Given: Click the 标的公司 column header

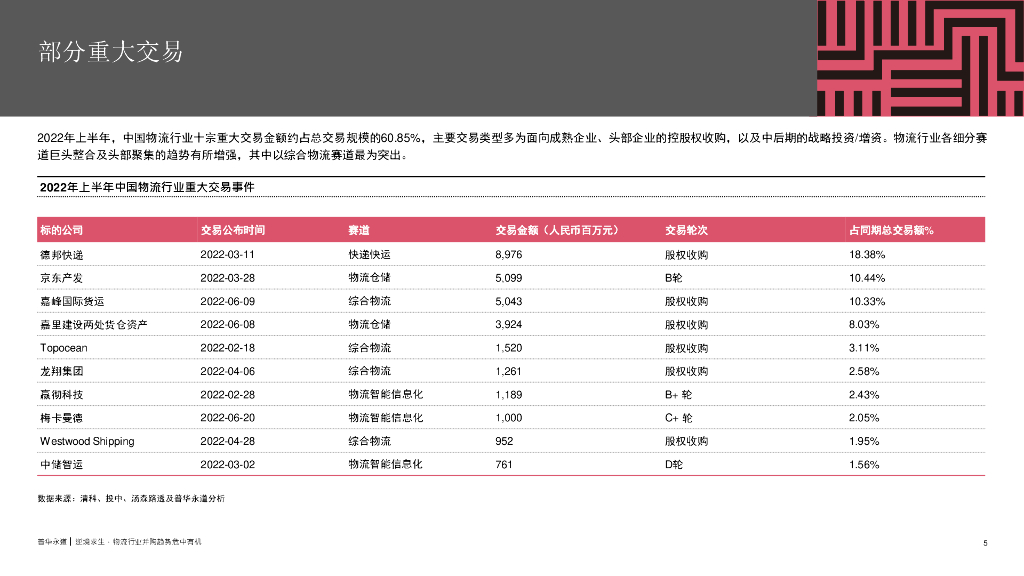Looking at the screenshot, I should 62,230.
